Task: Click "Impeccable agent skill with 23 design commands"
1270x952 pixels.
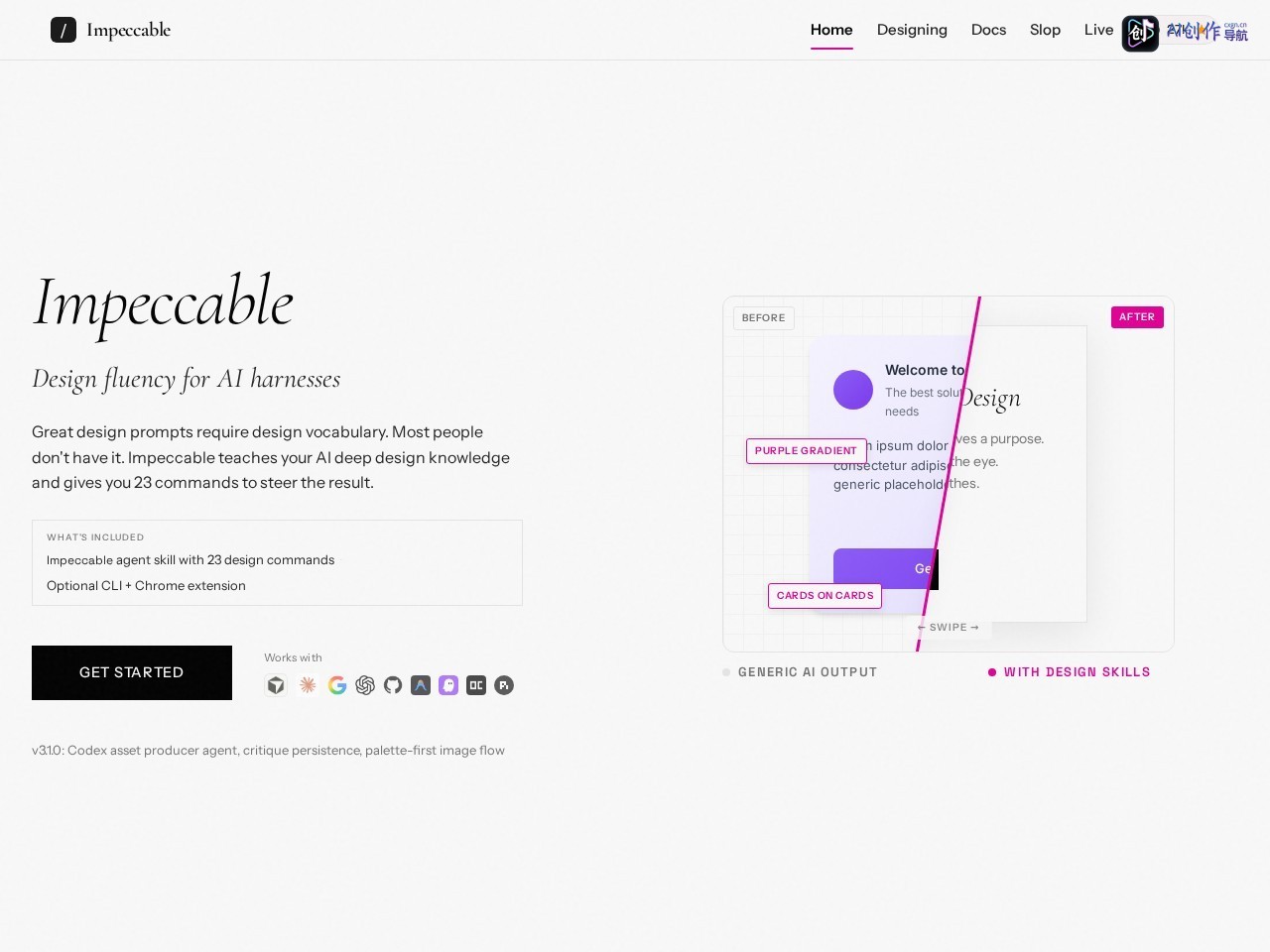Action: (190, 560)
